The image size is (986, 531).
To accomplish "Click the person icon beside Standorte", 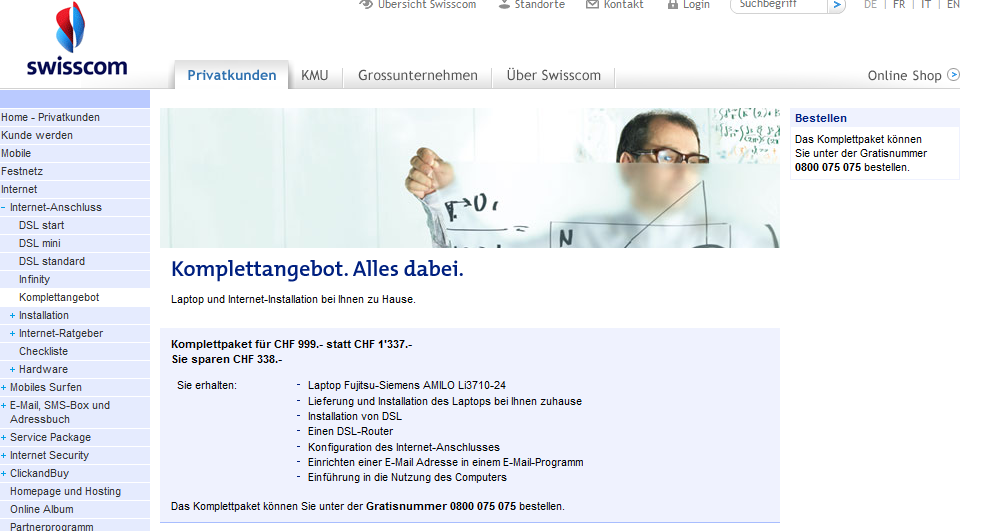I will pyautogui.click(x=504, y=4).
